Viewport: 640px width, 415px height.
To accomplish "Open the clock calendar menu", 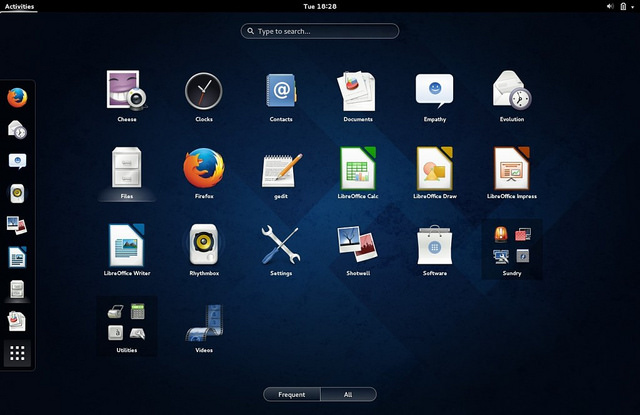I will tap(319, 6).
